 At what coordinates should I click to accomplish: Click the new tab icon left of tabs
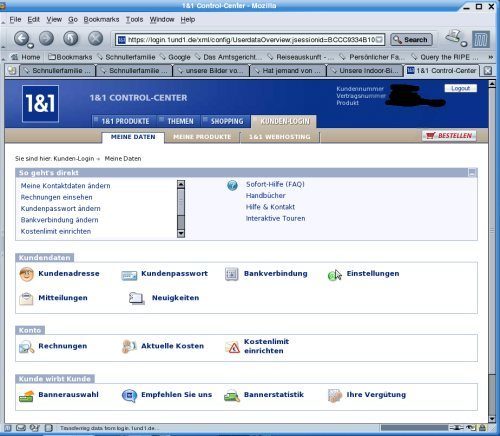coord(12,70)
